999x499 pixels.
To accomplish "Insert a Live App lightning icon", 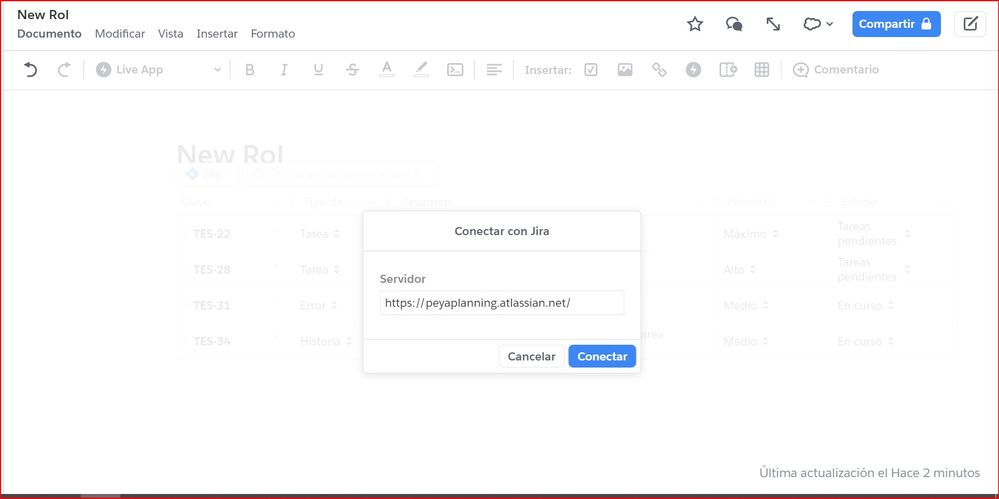I will click(693, 69).
